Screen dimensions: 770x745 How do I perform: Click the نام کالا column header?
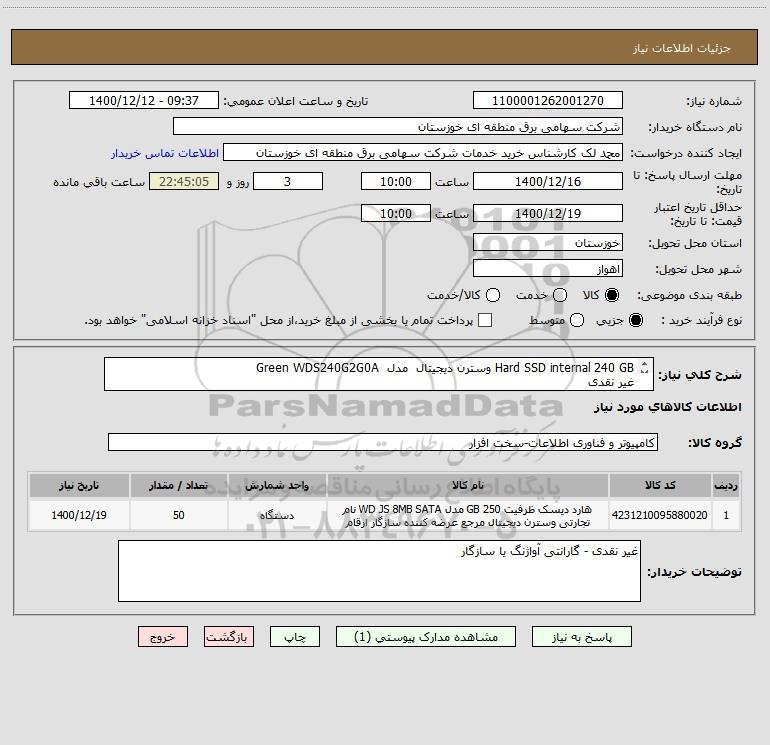coord(468,485)
